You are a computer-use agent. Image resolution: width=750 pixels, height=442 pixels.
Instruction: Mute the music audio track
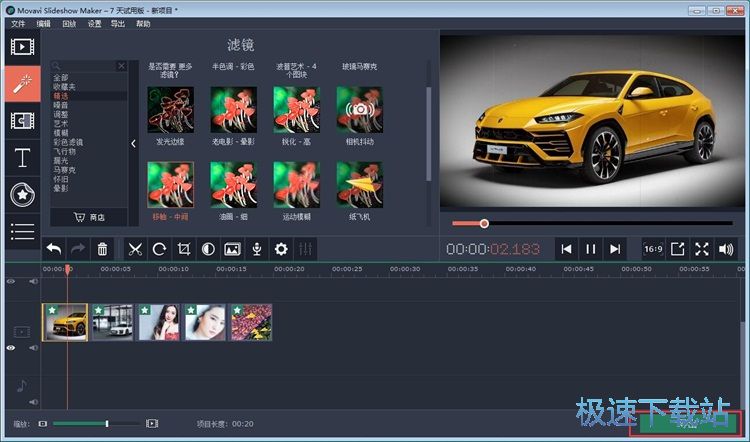pos(33,402)
